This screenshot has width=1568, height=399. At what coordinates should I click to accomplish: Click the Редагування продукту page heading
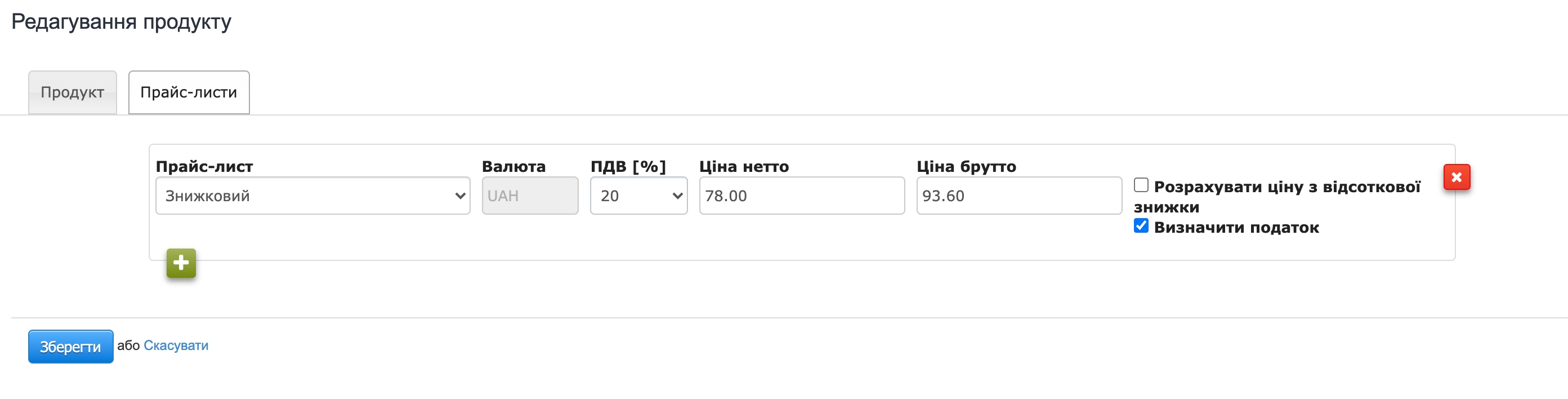point(121,22)
